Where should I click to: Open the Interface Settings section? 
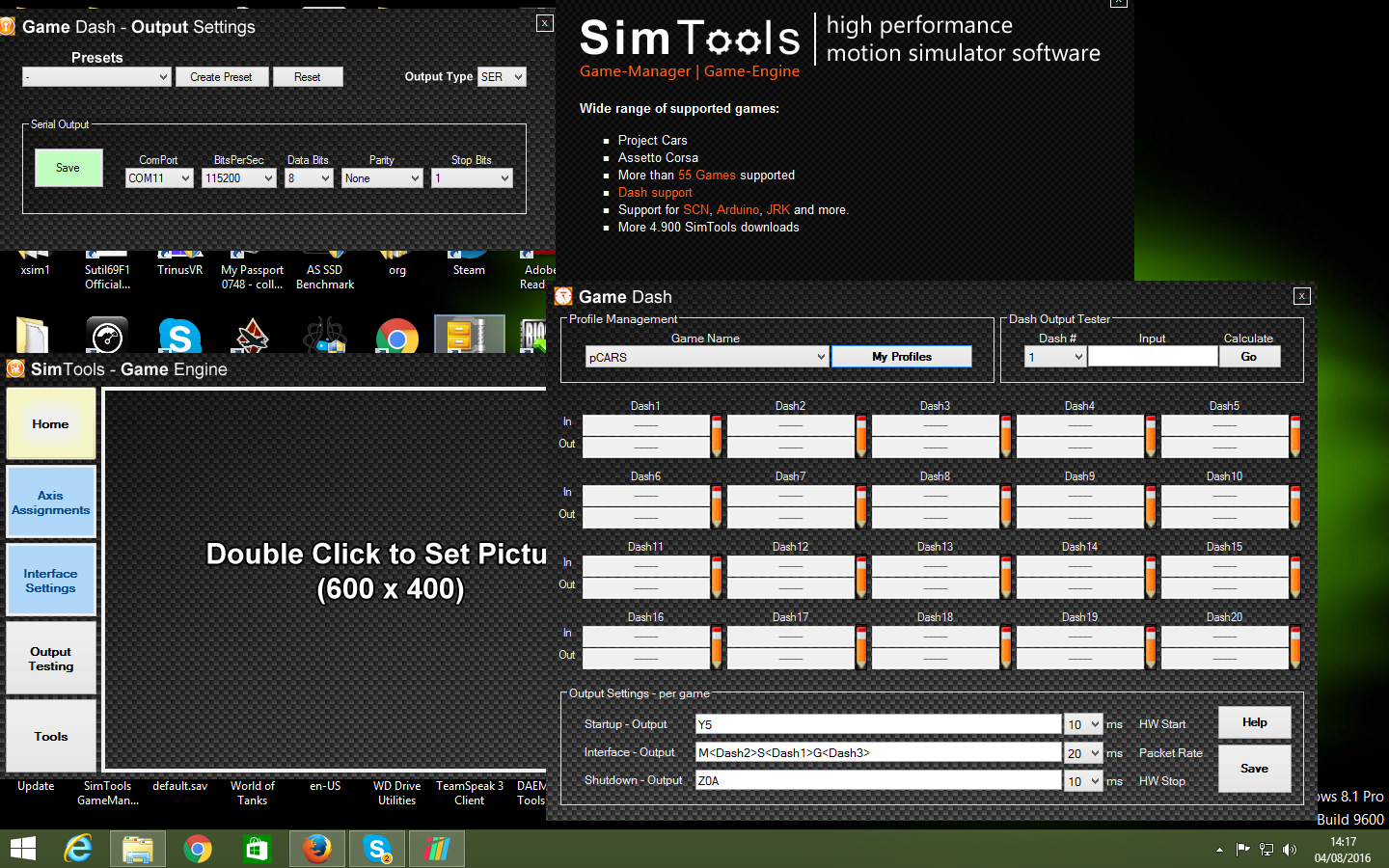tap(51, 580)
